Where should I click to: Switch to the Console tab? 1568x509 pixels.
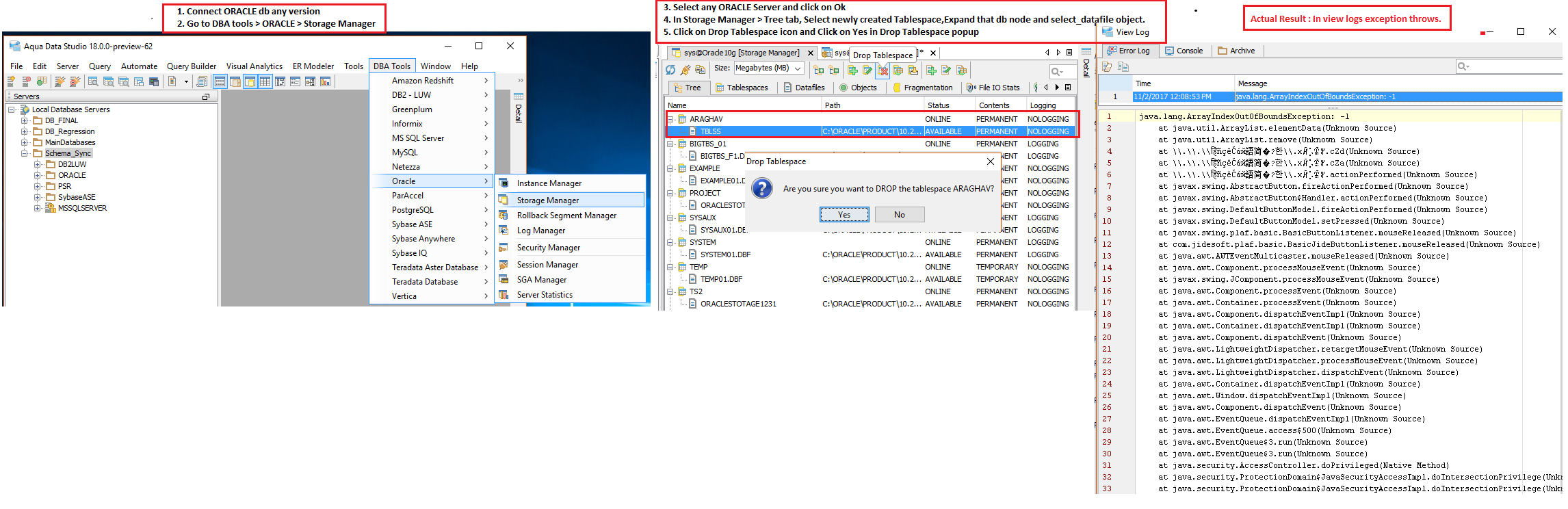pyautogui.click(x=1184, y=51)
